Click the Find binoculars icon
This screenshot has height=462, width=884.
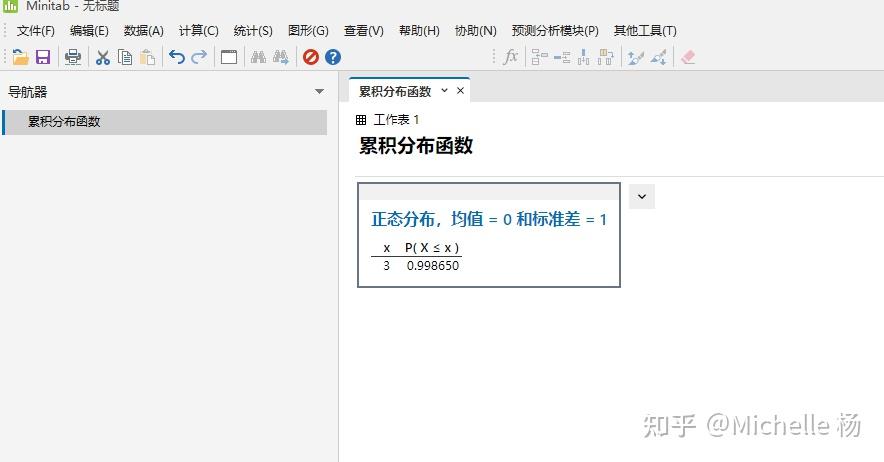(258, 57)
